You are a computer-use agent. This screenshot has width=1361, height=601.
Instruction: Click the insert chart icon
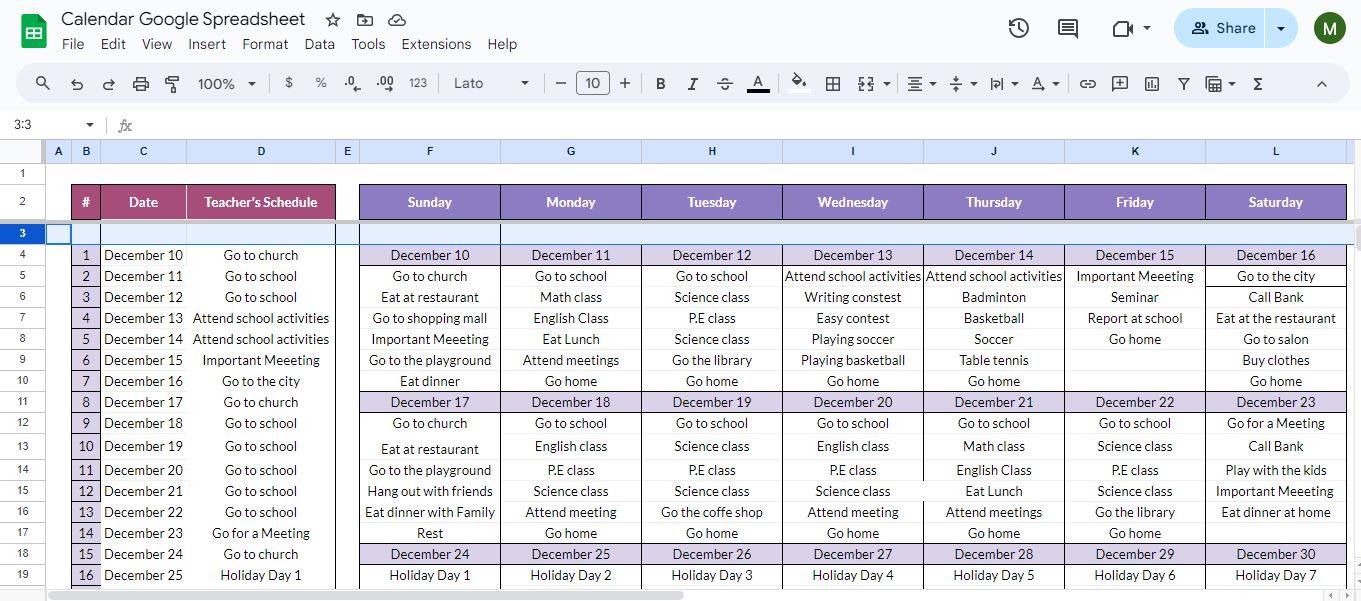[x=1152, y=84]
